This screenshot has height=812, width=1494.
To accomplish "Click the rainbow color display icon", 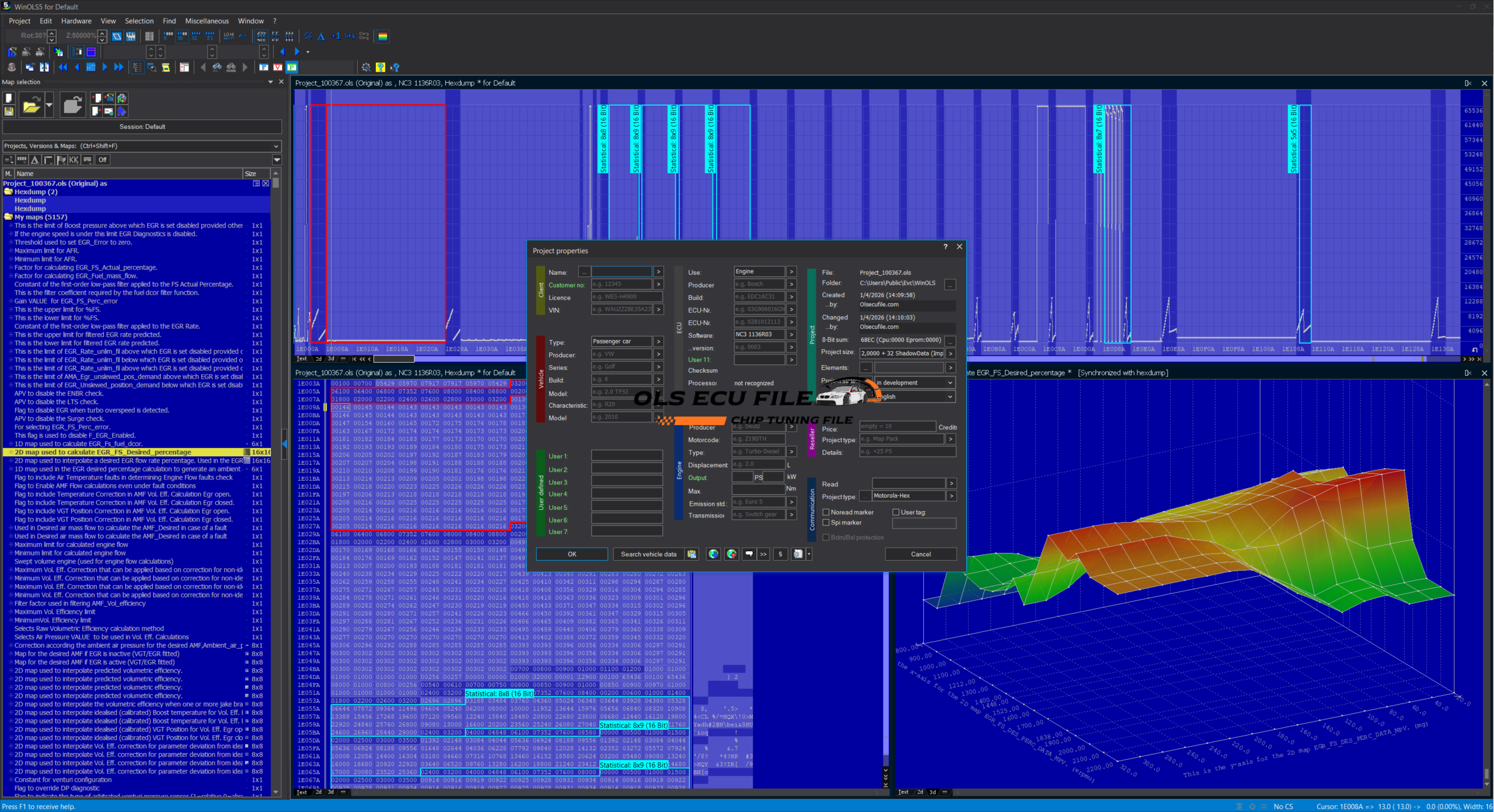I will click(383, 36).
